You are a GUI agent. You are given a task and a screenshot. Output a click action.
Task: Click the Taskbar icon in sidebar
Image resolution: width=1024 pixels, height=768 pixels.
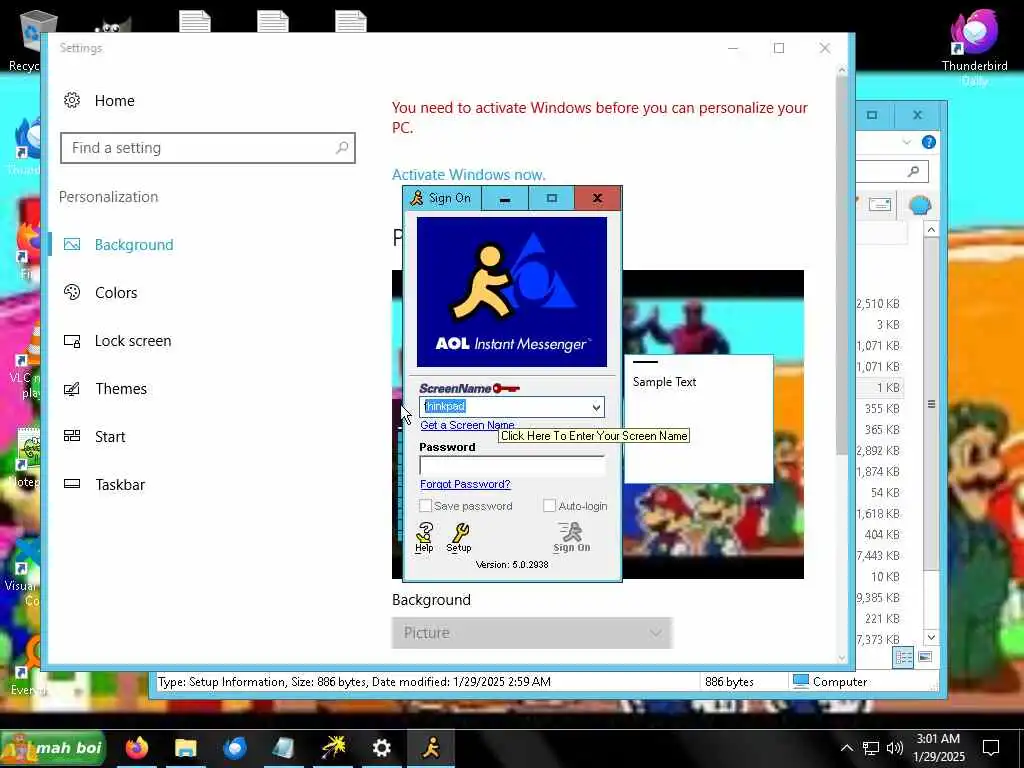pos(72,484)
